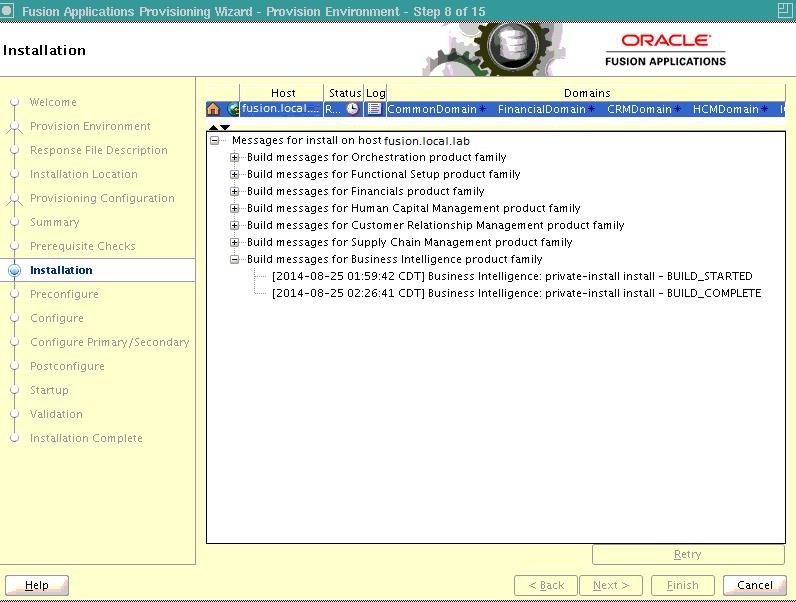Click the window menu icon in title bar

click(x=7, y=11)
